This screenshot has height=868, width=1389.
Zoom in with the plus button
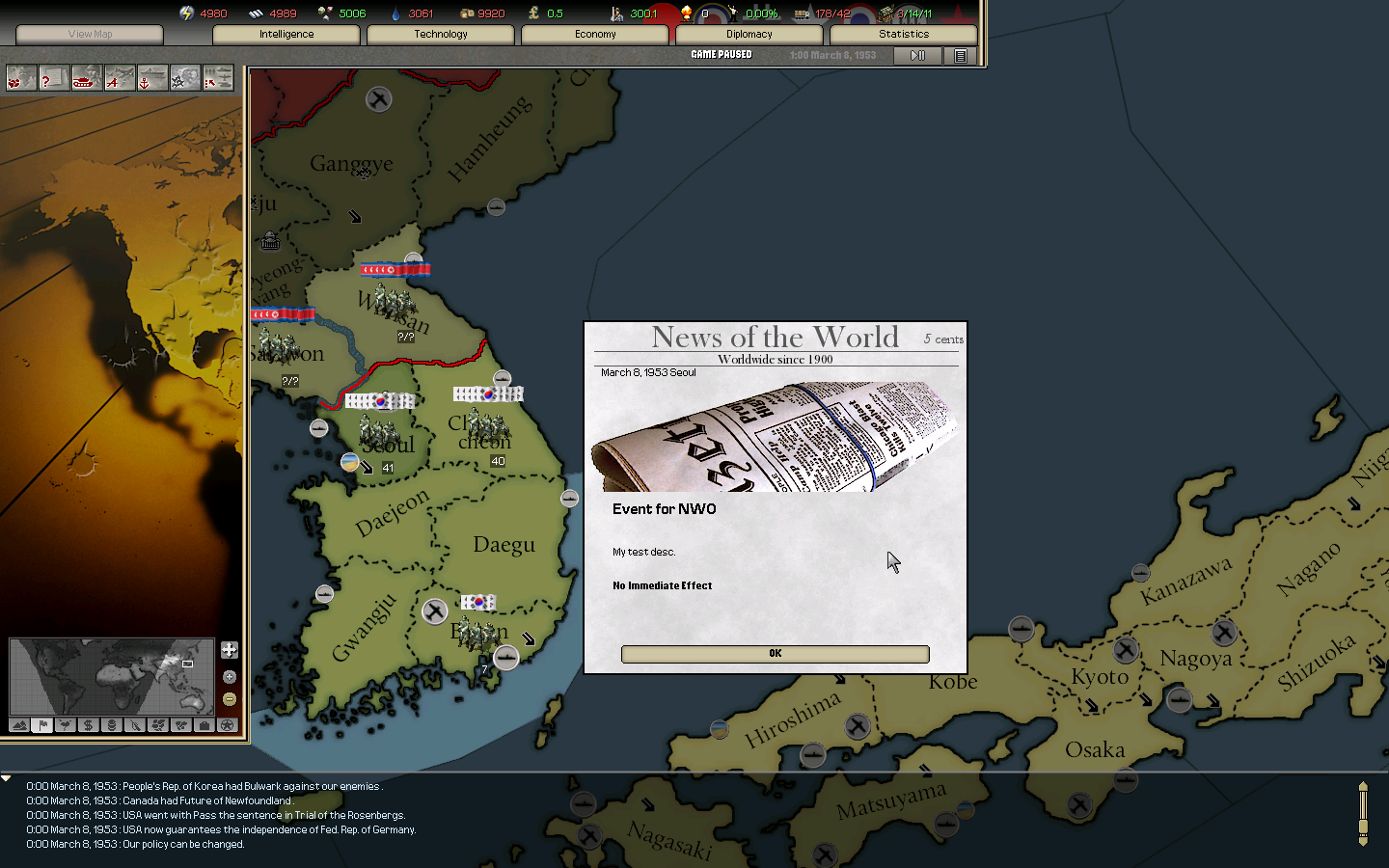230,677
